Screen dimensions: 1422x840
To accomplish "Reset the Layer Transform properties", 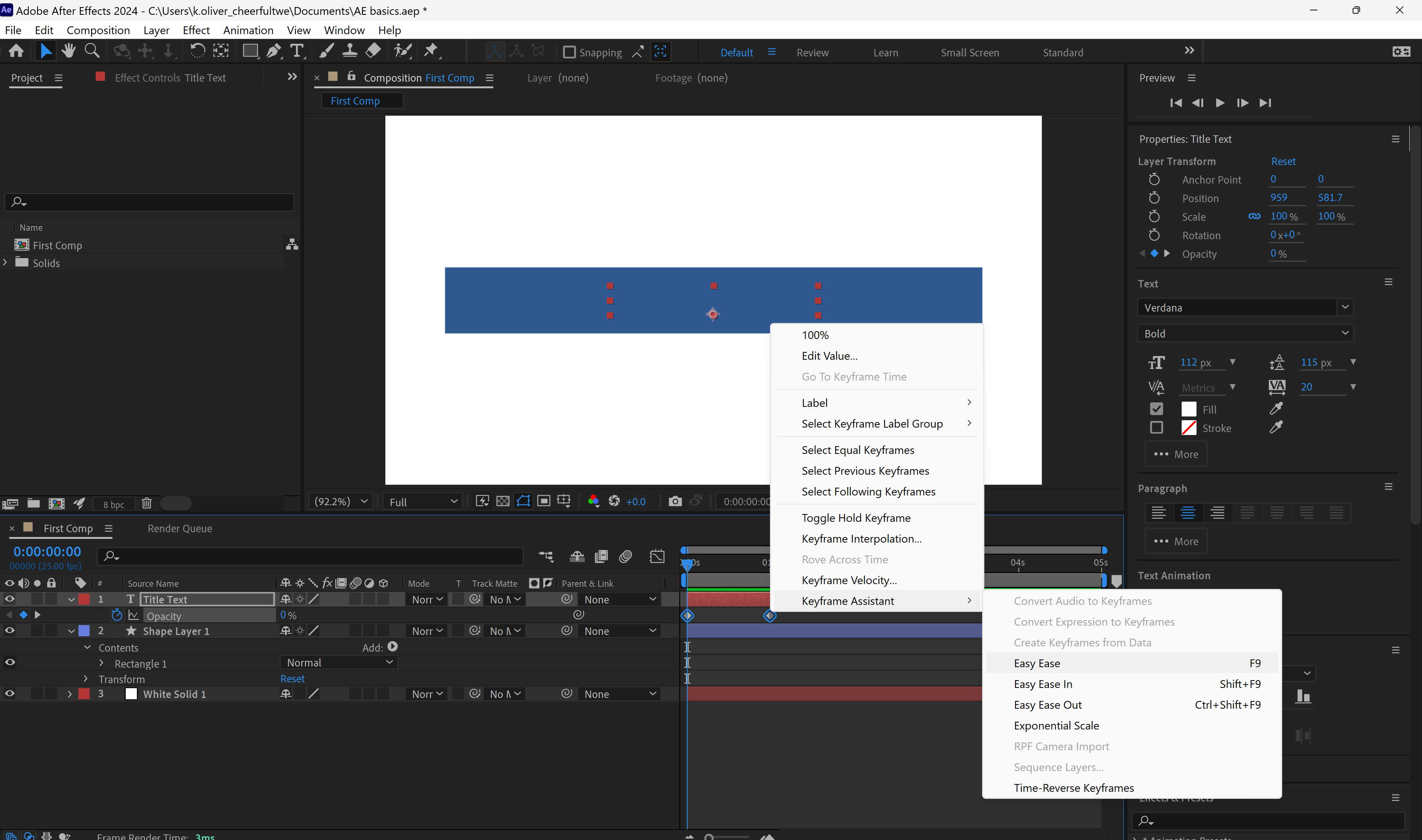I will [1283, 161].
